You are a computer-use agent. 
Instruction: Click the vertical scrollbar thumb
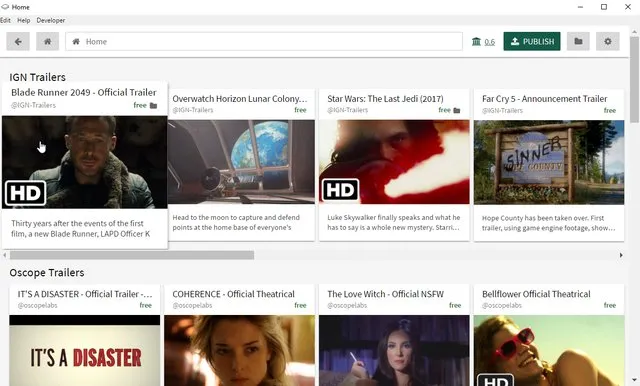634,80
